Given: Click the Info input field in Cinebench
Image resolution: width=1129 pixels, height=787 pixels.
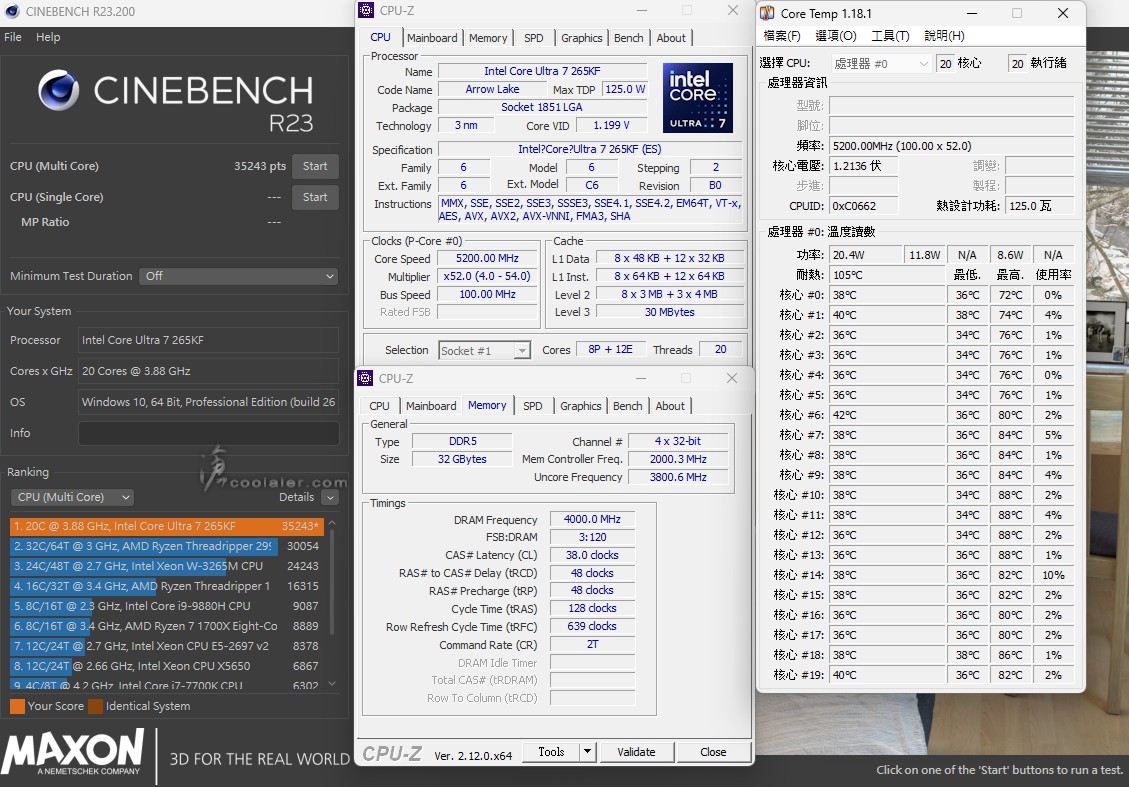Looking at the screenshot, I should tap(208, 433).
